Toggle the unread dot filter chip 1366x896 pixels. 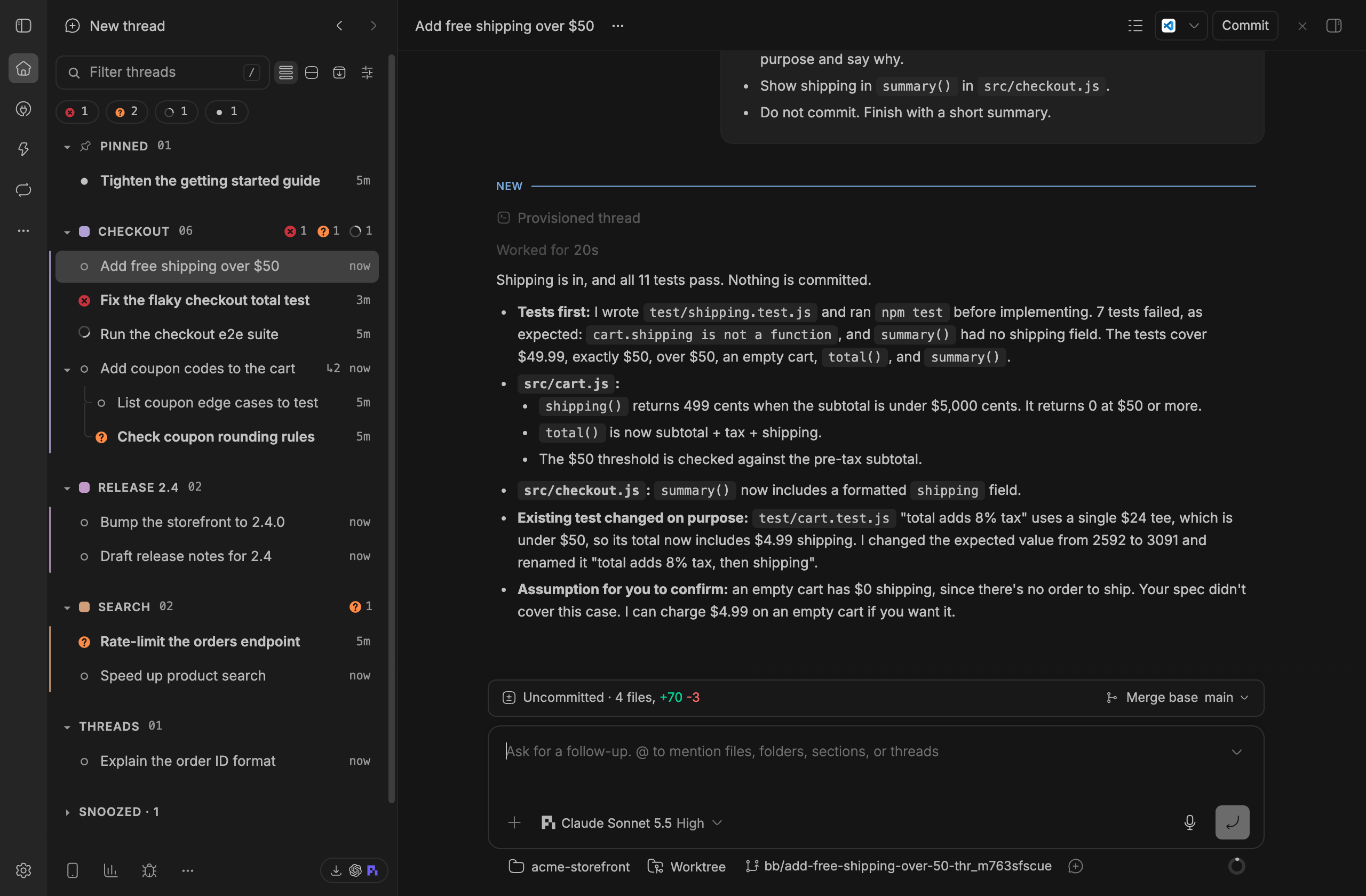point(226,111)
